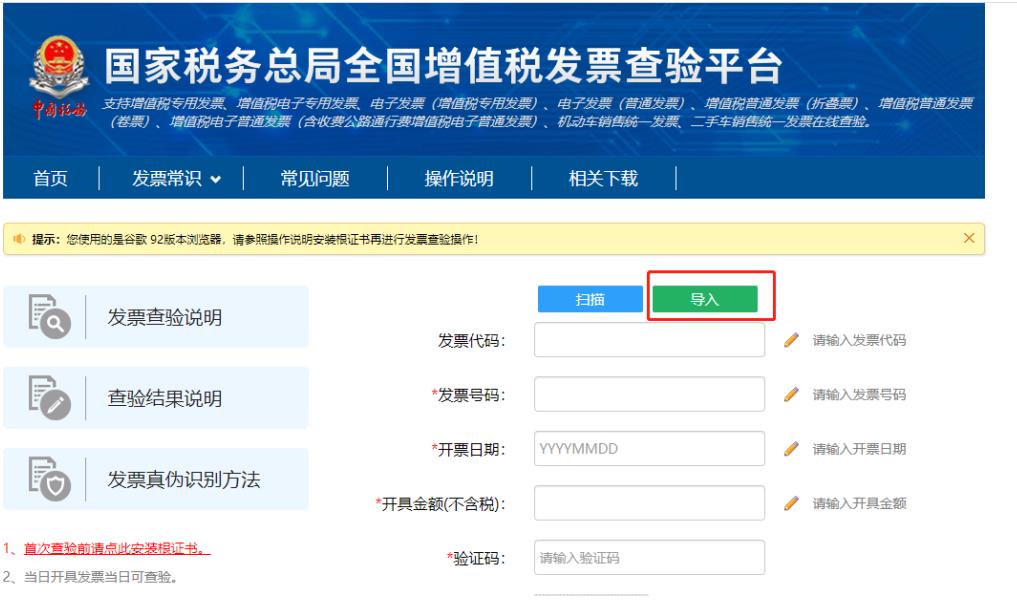Open the 常见问题 navigation item

pos(315,179)
